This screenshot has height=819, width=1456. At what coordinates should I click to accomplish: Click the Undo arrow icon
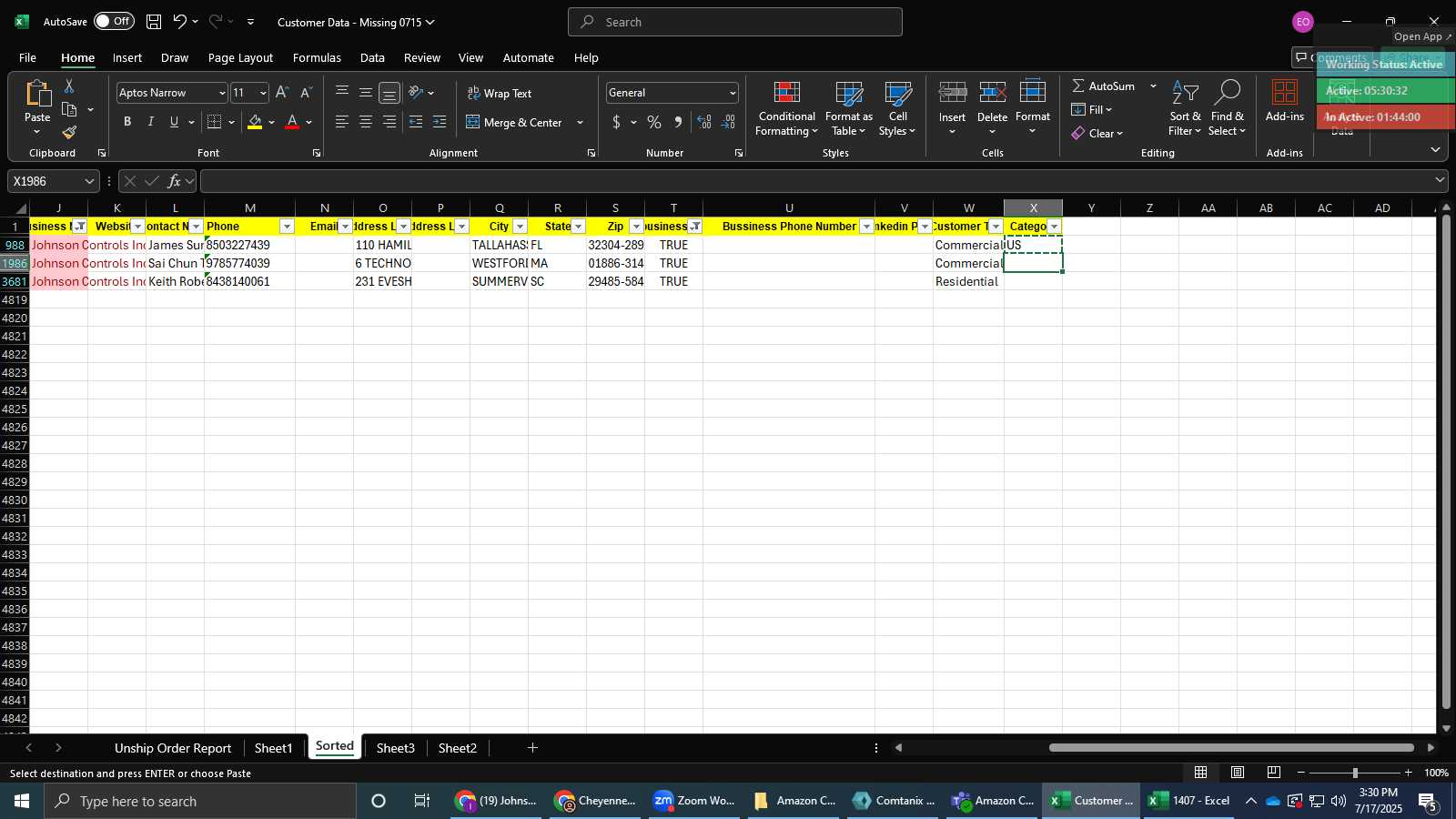click(x=179, y=22)
